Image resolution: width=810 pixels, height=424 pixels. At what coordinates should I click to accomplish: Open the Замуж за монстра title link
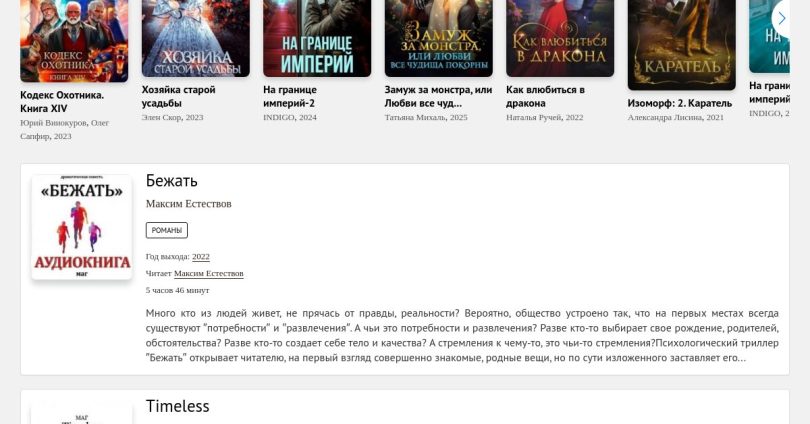[438, 97]
